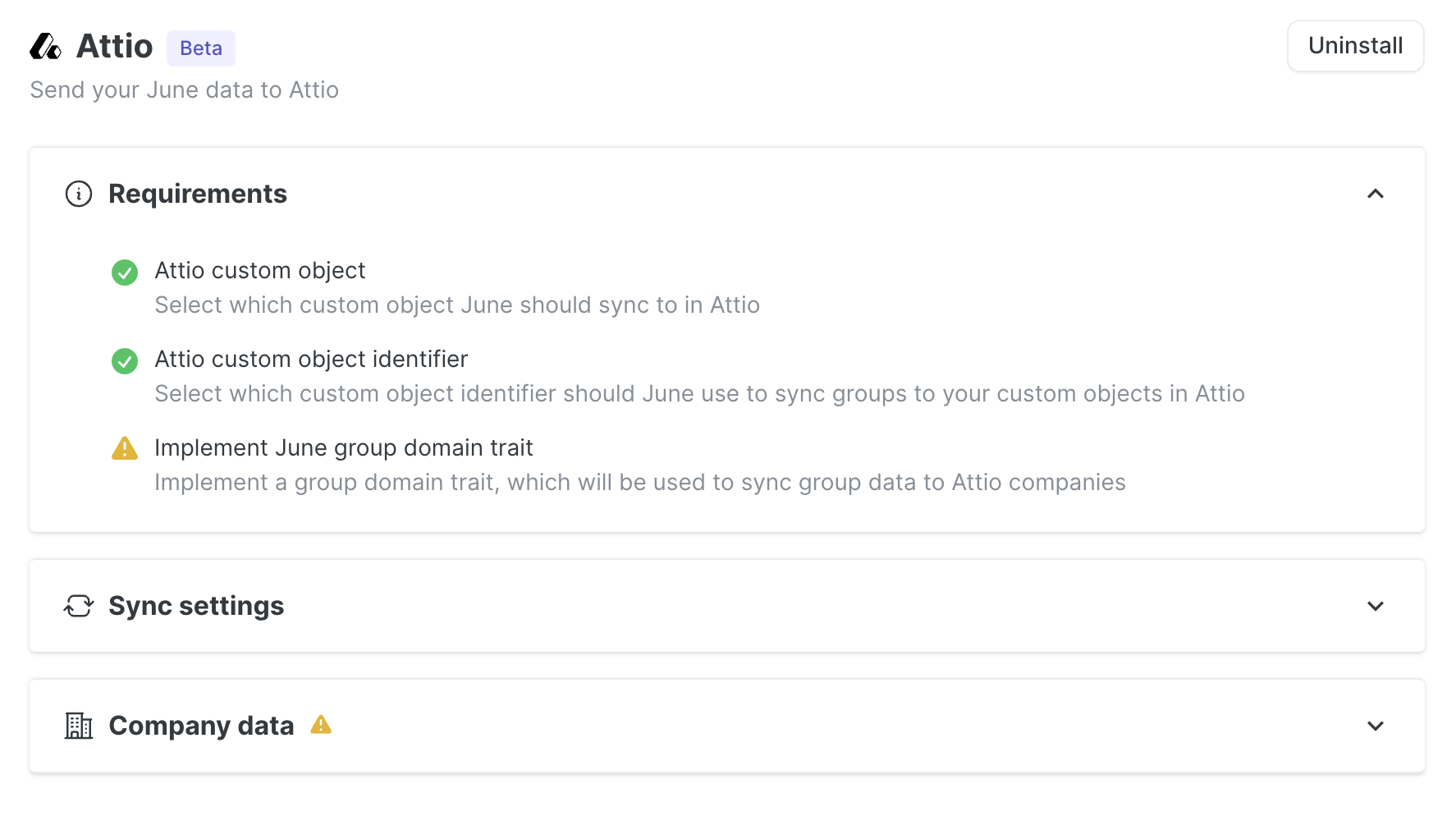
Task: Click the Uninstall button
Action: pyautogui.click(x=1356, y=46)
